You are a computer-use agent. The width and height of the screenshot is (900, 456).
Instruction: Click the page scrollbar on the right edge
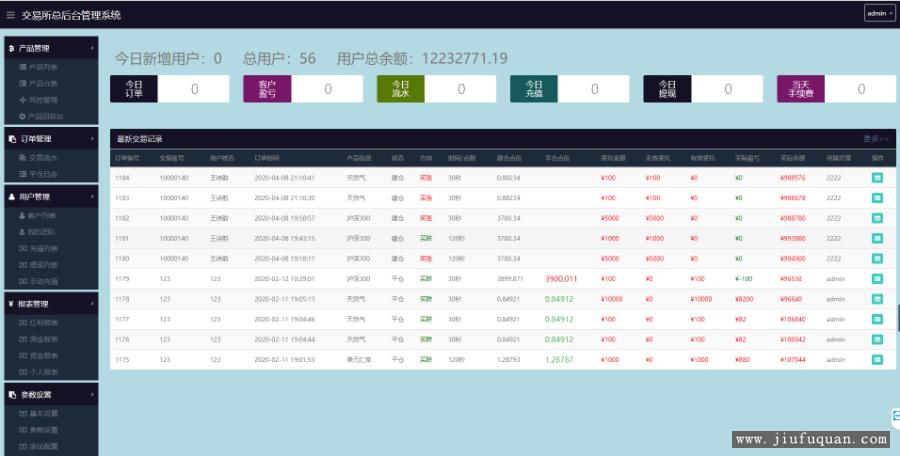(898, 318)
